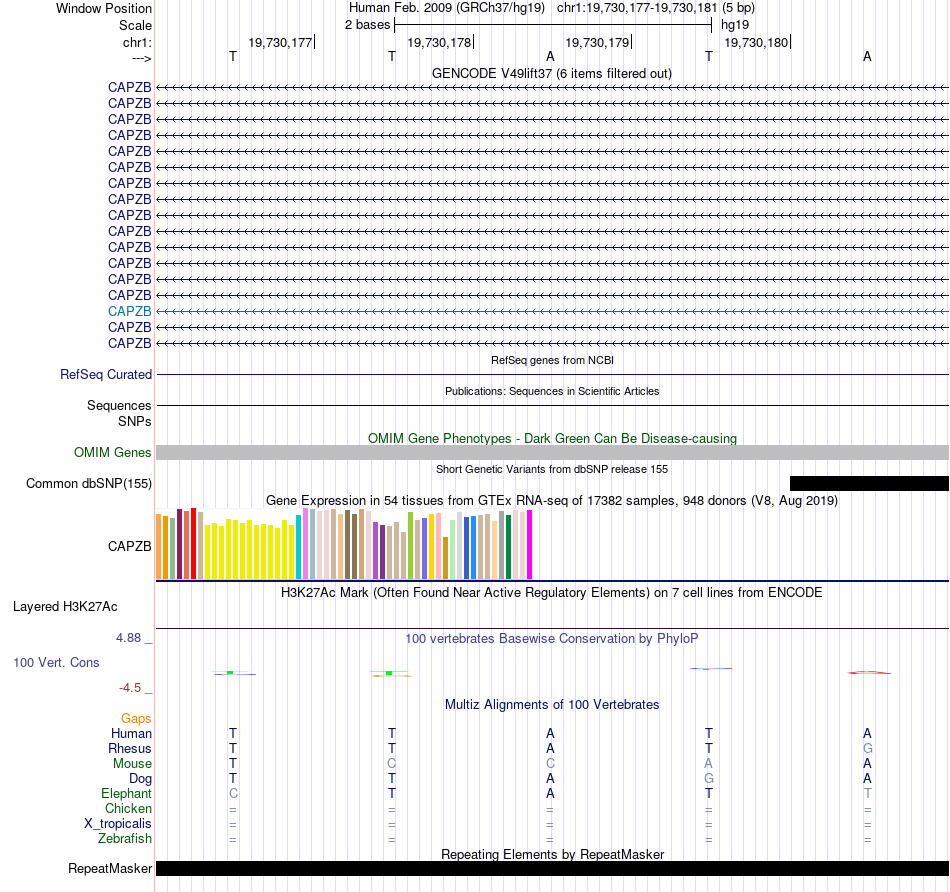Click the Sequences track label
The image size is (950, 892).
(x=119, y=405)
